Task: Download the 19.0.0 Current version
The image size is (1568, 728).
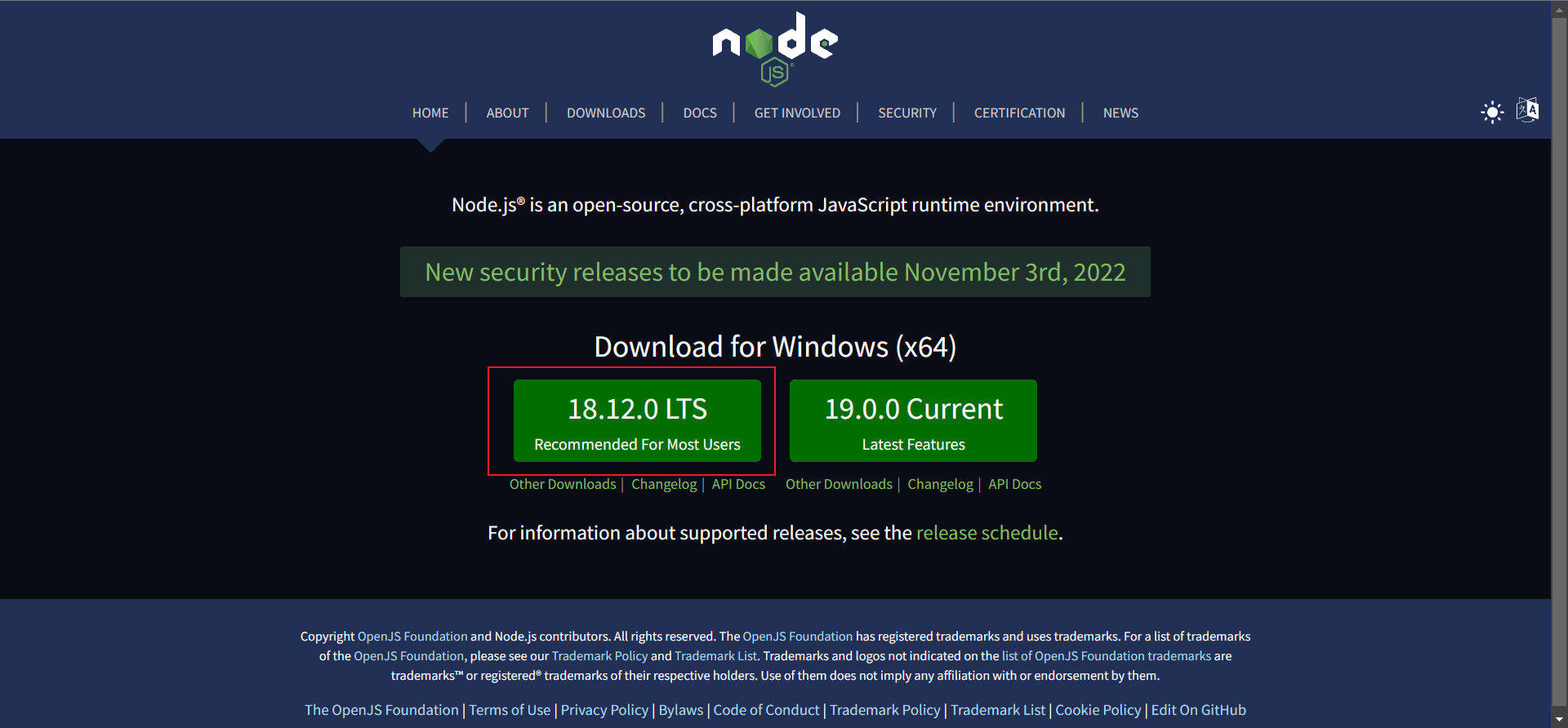Action: click(913, 420)
